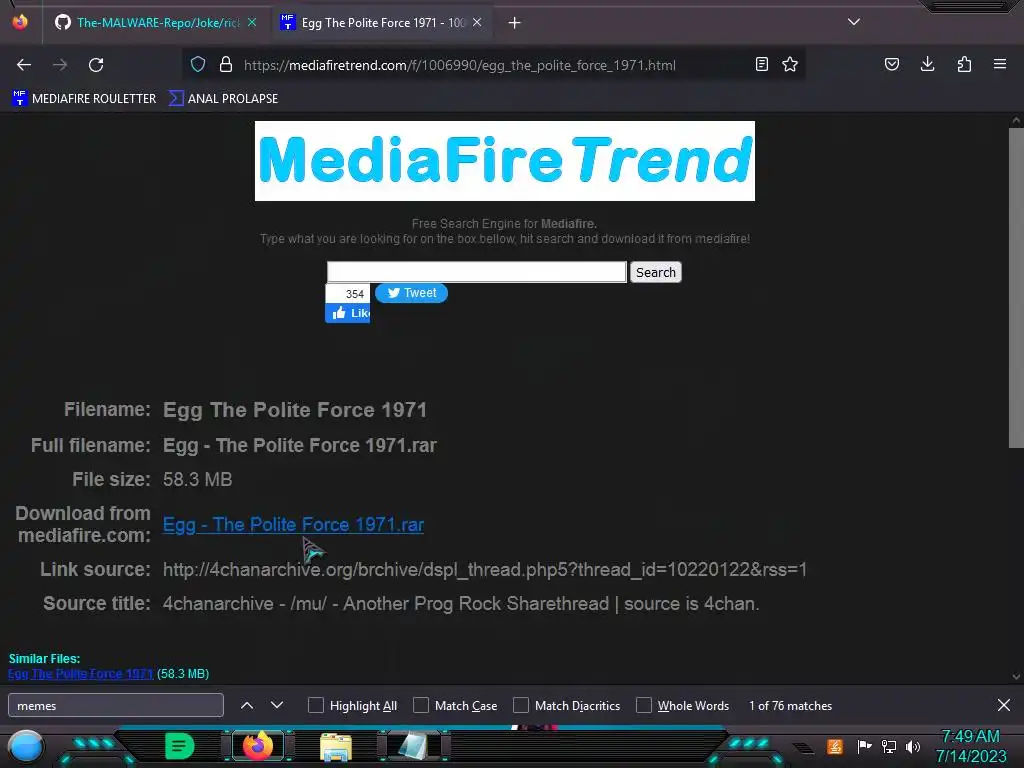1024x768 pixels.
Task: Open the volume speaker tray icon
Action: click(x=912, y=746)
